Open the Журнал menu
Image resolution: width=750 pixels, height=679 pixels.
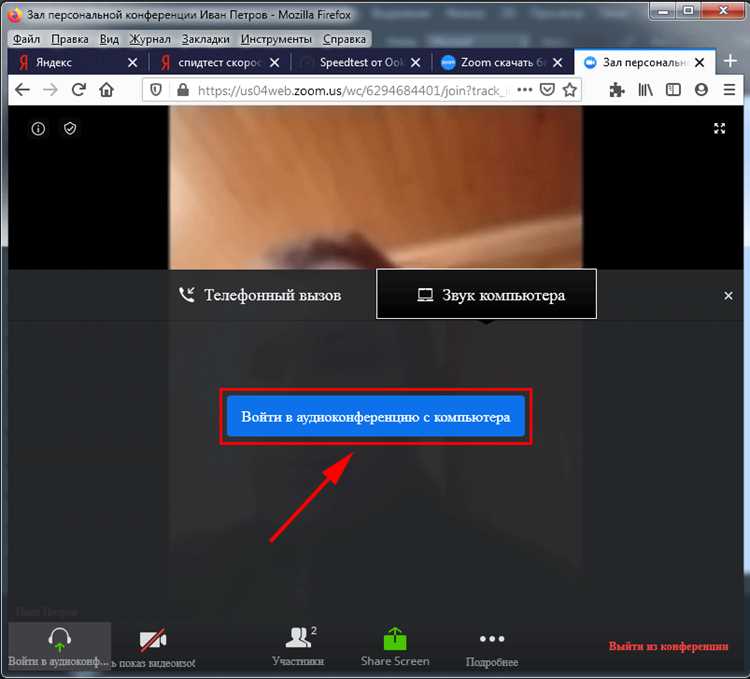tap(150, 39)
